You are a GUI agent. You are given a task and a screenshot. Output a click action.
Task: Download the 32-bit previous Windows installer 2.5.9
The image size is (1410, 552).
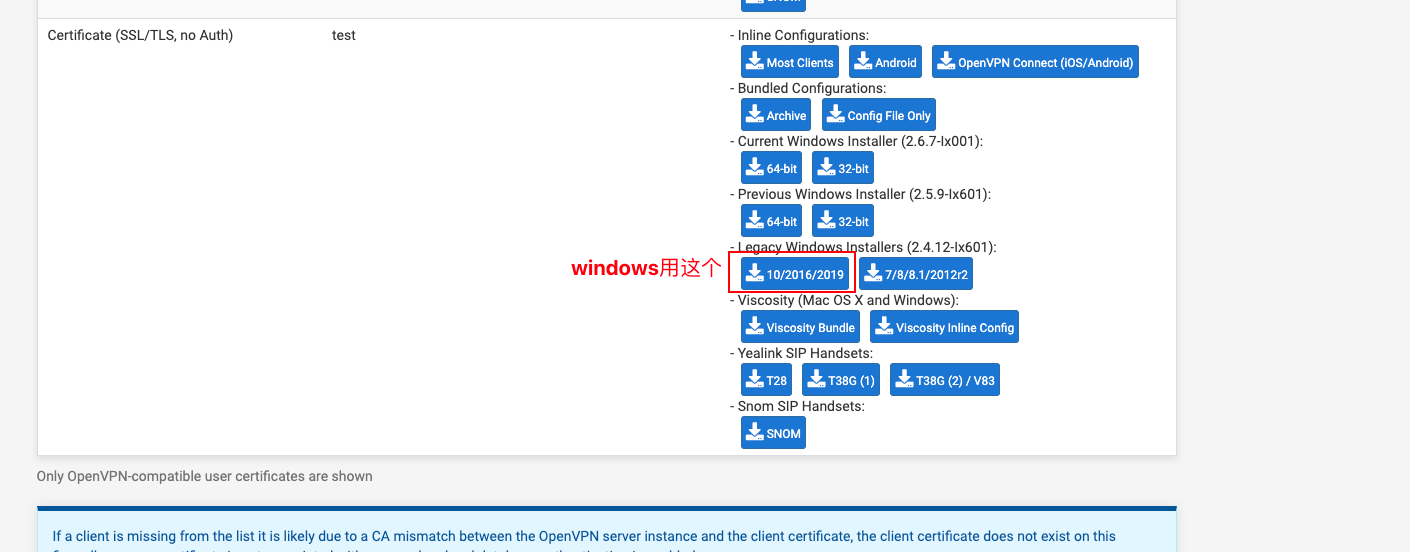pyautogui.click(x=843, y=221)
